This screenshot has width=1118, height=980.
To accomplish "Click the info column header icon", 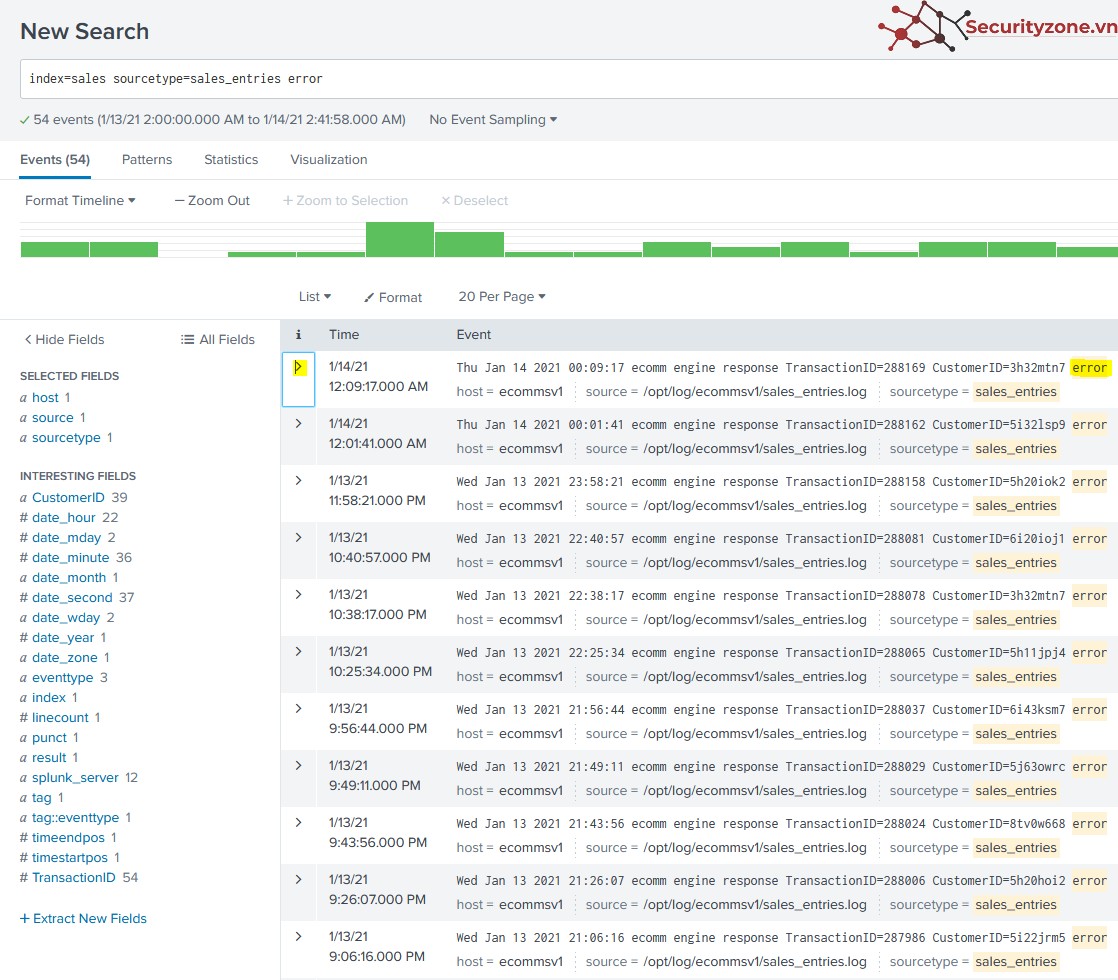I will click(x=299, y=335).
